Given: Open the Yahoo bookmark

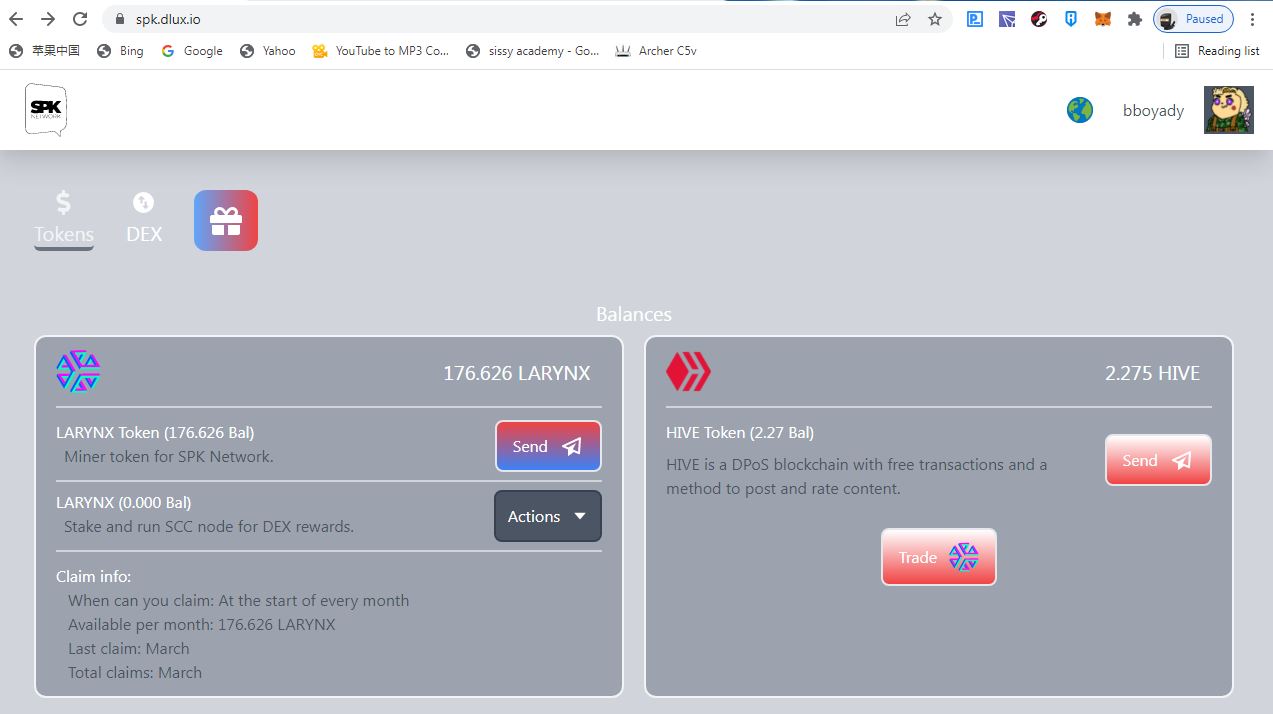Looking at the screenshot, I should pos(268,51).
